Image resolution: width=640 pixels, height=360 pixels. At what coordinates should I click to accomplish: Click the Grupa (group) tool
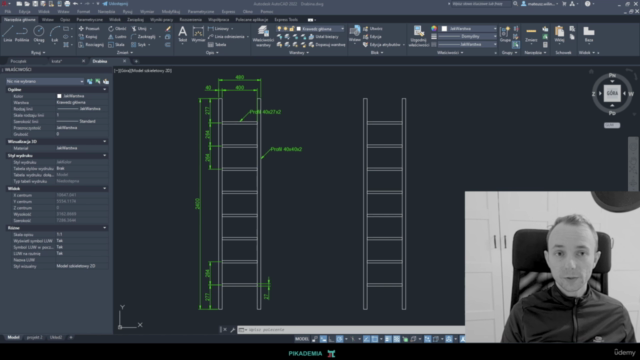[x=505, y=34]
